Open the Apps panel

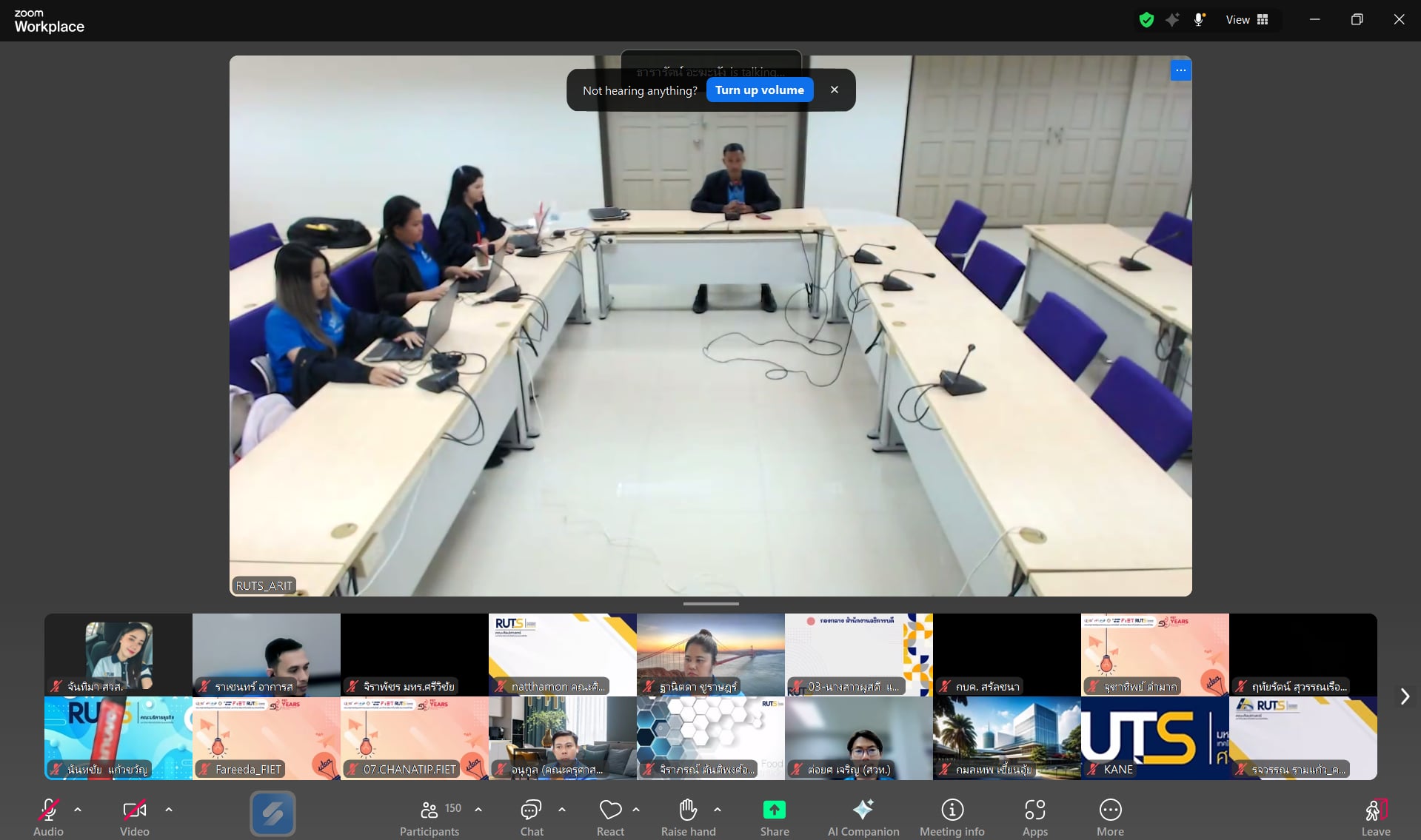(1034, 815)
